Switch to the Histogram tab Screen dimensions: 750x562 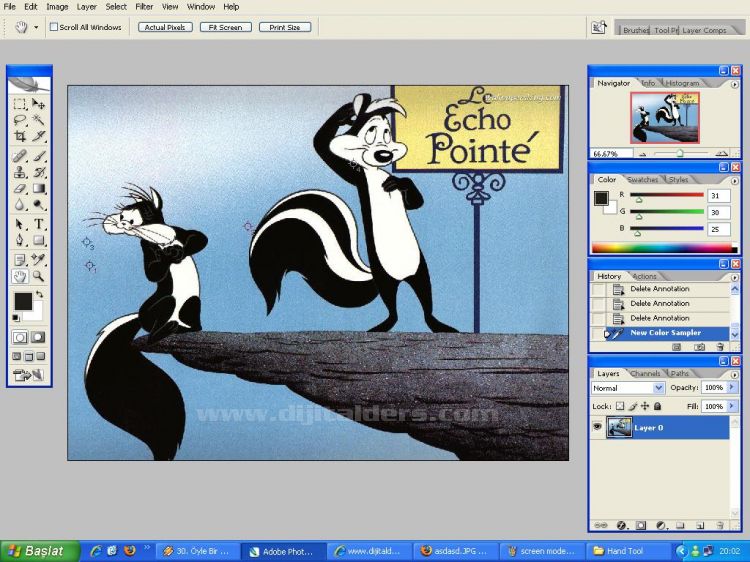pyautogui.click(x=683, y=83)
